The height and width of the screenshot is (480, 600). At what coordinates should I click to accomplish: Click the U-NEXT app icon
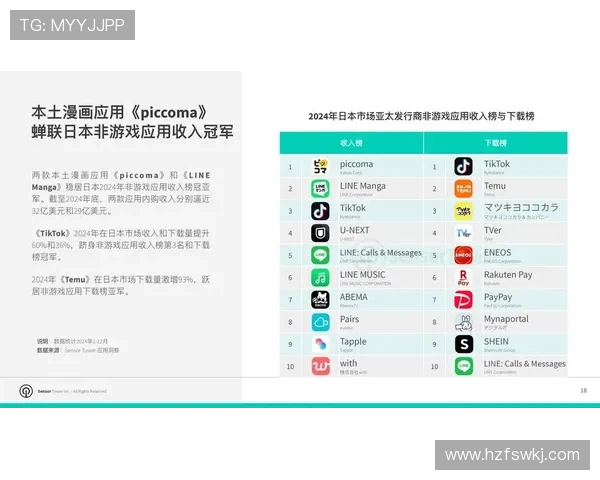(x=320, y=233)
